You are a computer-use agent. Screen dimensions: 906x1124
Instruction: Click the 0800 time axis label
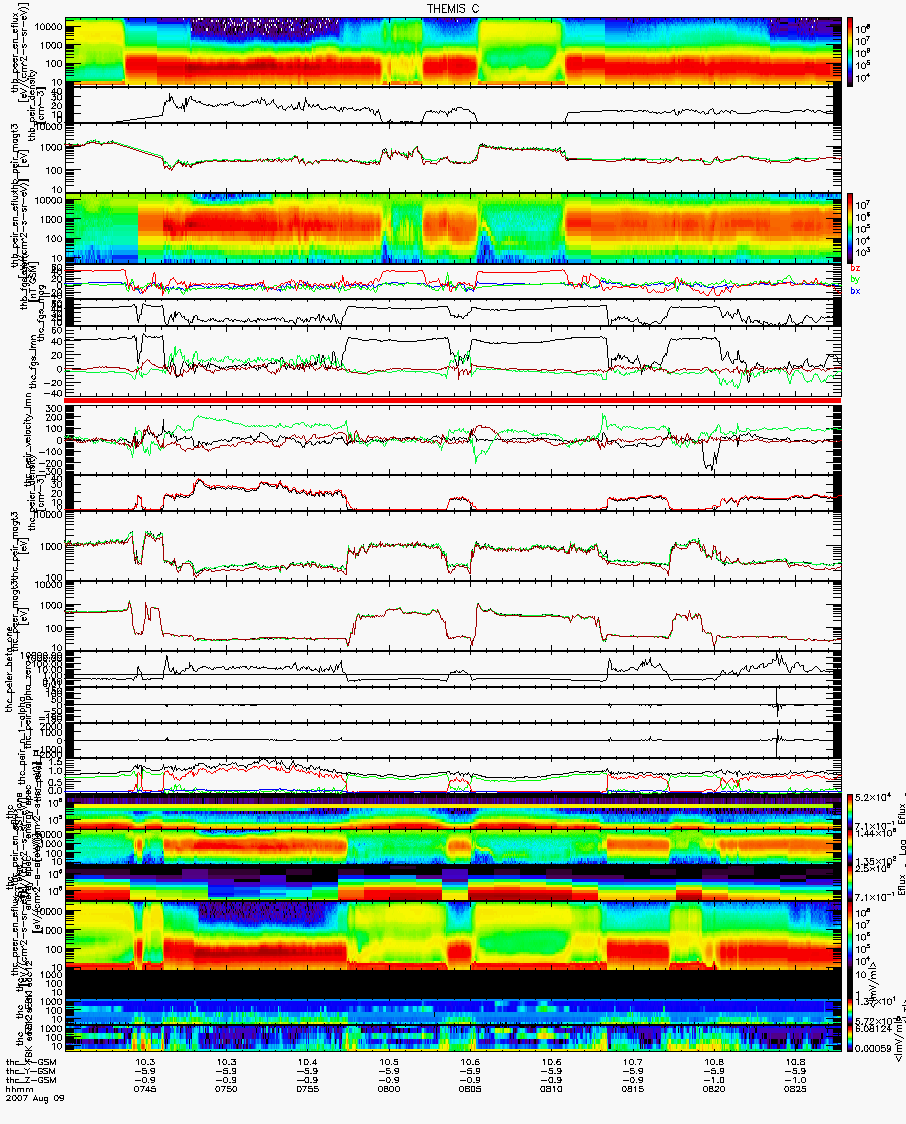point(388,1089)
